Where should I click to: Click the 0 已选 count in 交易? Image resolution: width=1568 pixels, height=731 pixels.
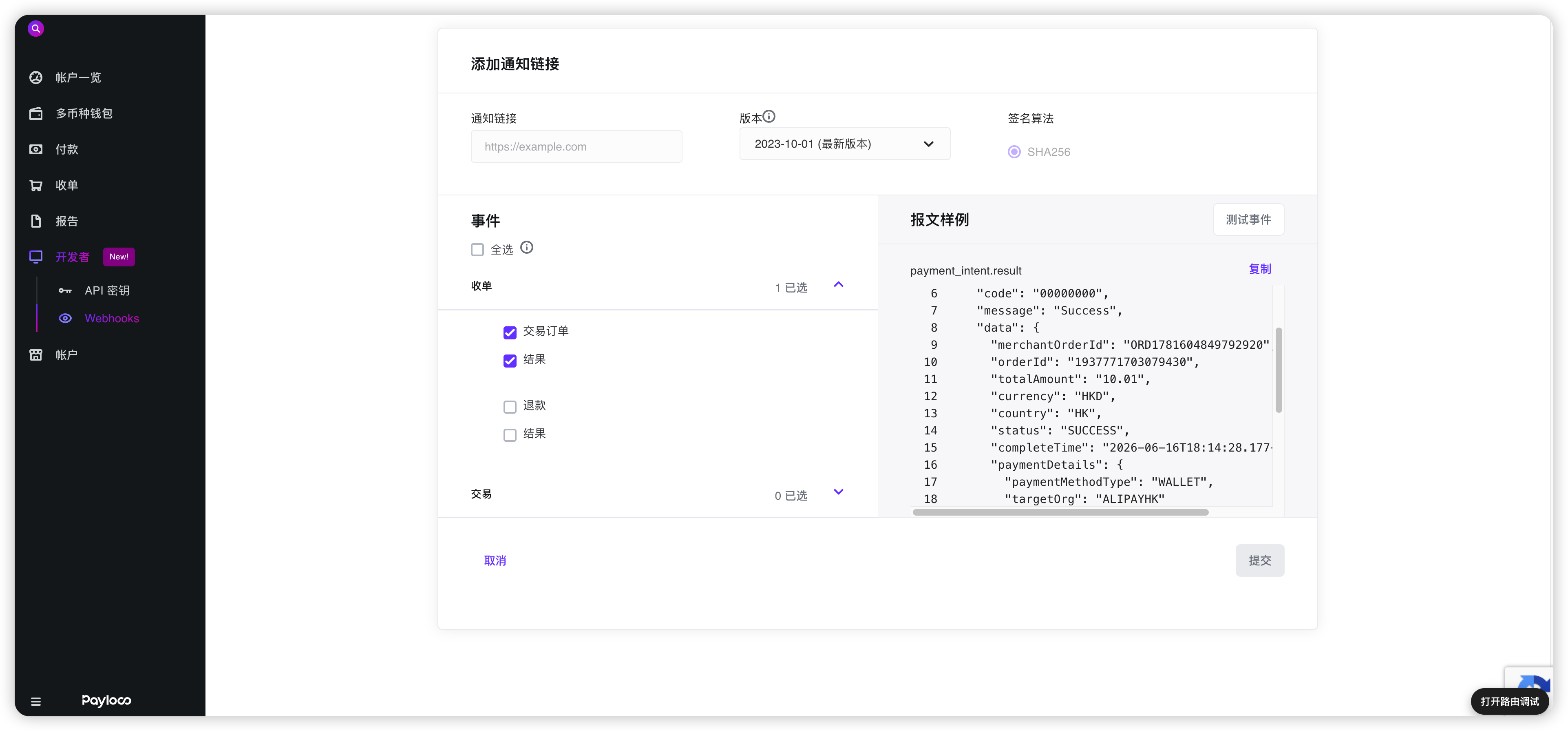point(791,496)
